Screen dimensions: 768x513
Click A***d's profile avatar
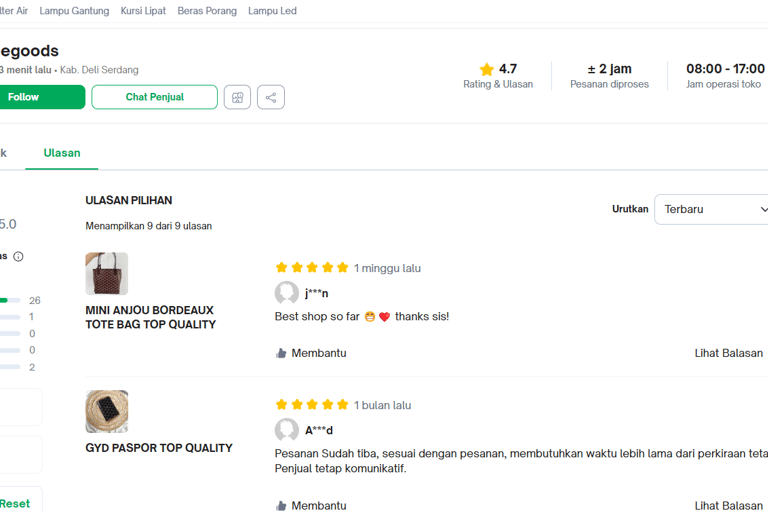pos(287,430)
